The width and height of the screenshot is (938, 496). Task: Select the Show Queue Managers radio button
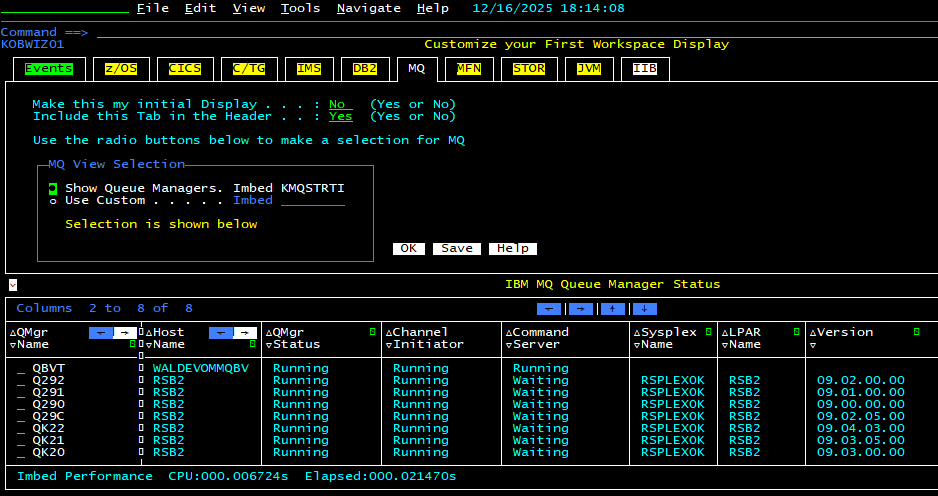52,188
